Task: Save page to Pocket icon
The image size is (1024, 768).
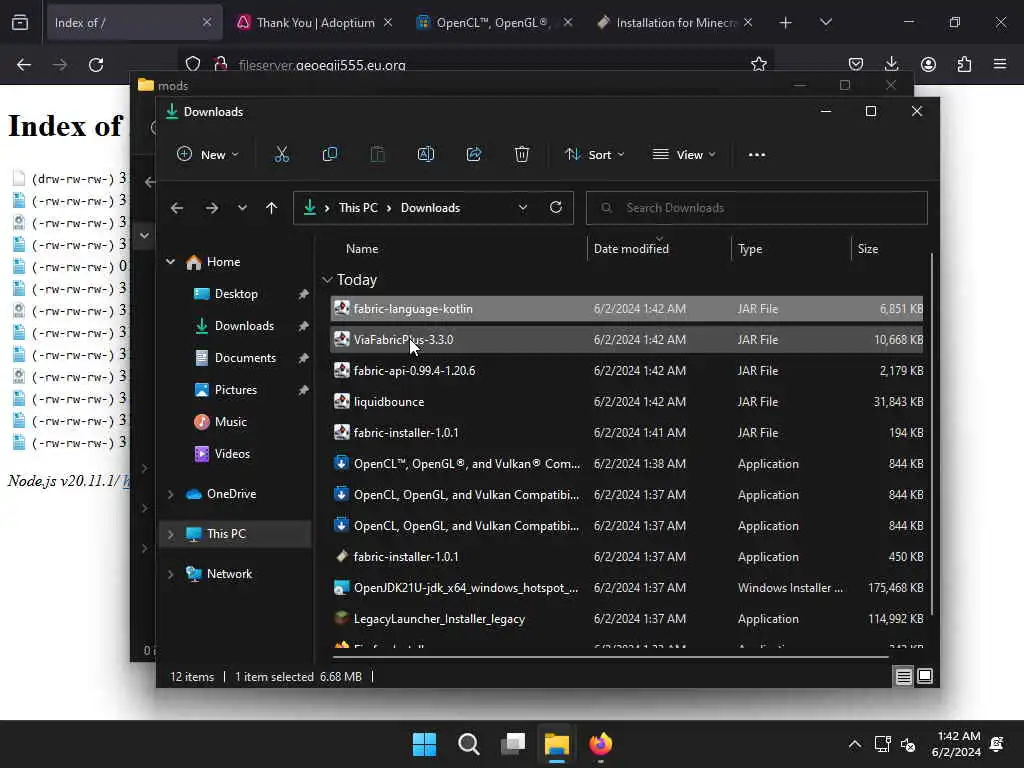Action: coord(856,64)
